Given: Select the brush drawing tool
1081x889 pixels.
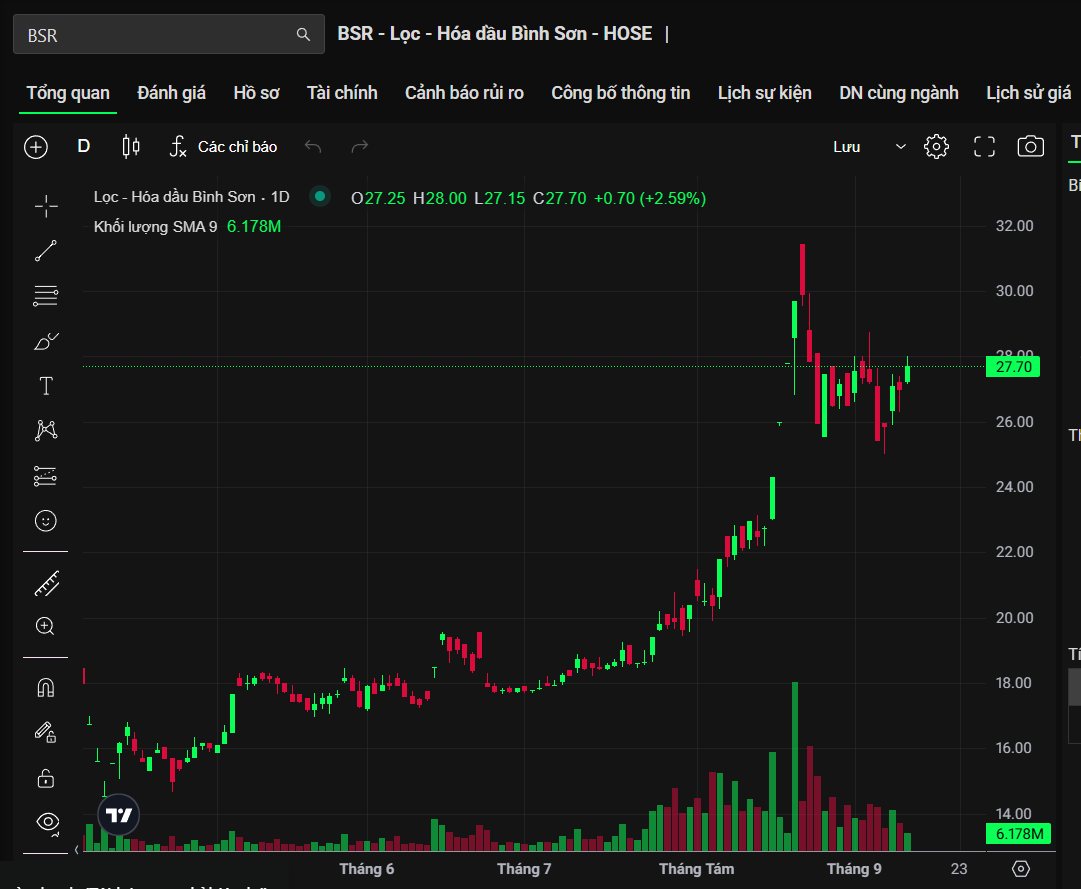Looking at the screenshot, I should pos(46,341).
